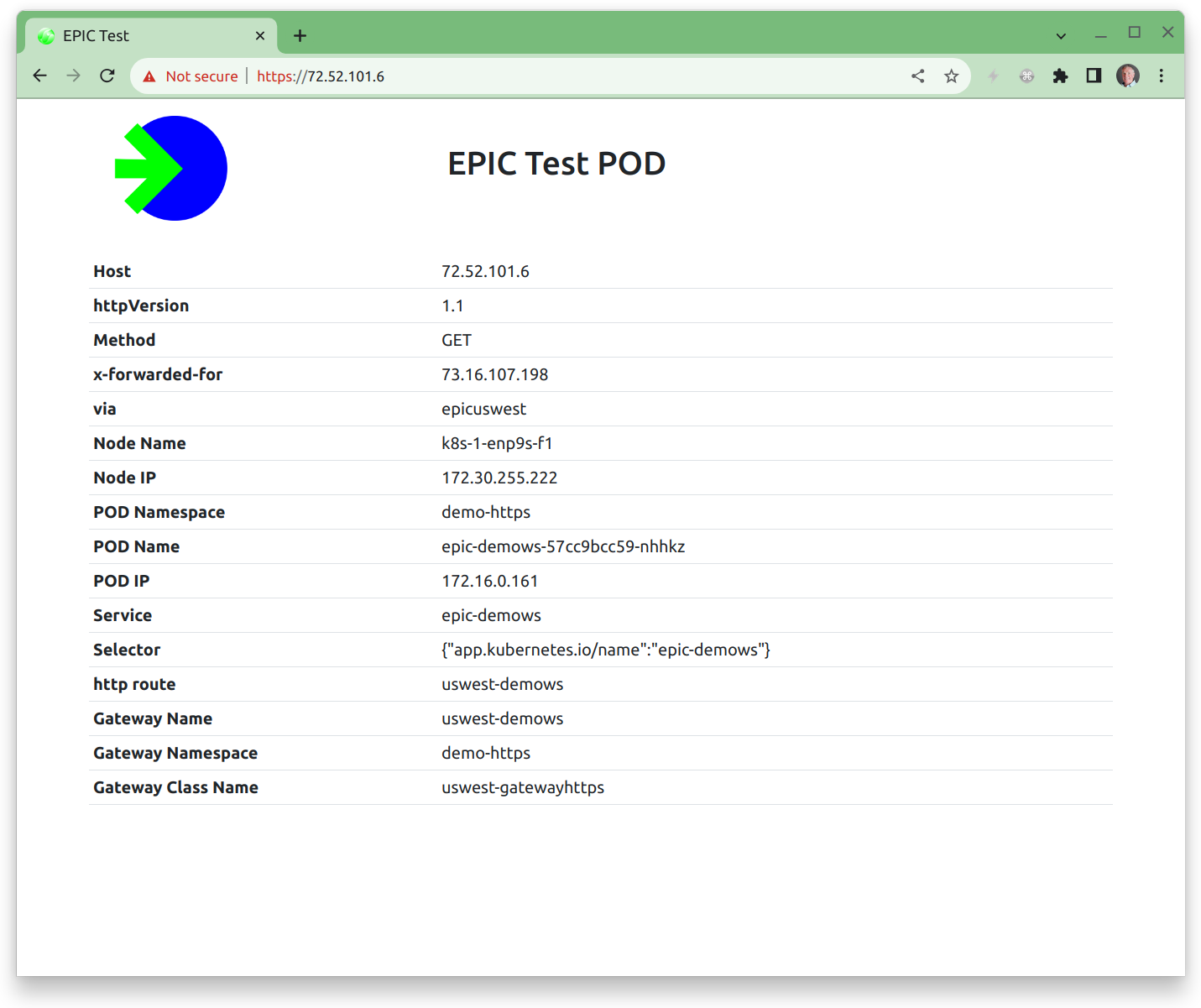
Task: Click the Host row label
Action: pyautogui.click(x=112, y=271)
